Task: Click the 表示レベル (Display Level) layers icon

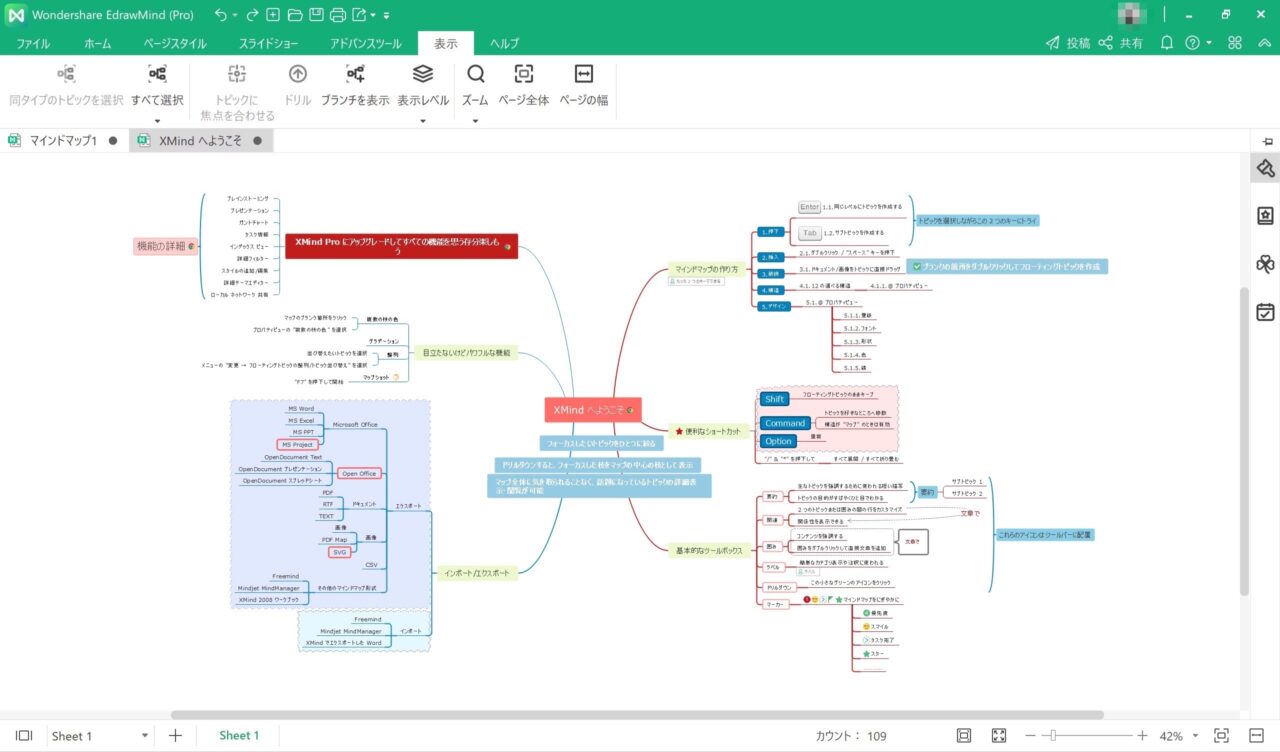Action: [423, 74]
